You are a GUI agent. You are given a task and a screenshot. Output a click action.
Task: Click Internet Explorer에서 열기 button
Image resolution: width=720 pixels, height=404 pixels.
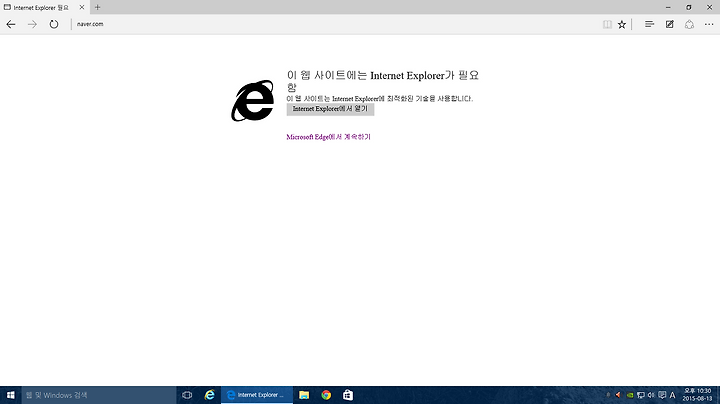tap(330, 109)
